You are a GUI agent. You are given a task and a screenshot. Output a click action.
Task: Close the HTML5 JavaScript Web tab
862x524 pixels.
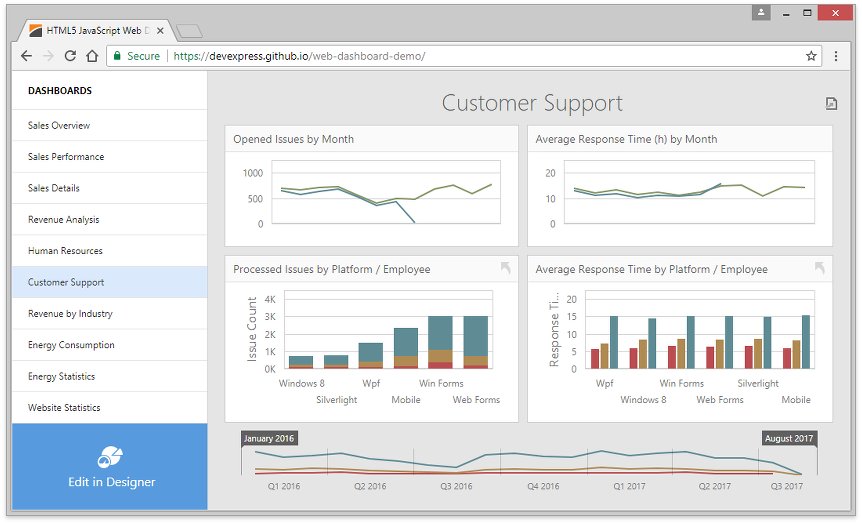[160, 31]
